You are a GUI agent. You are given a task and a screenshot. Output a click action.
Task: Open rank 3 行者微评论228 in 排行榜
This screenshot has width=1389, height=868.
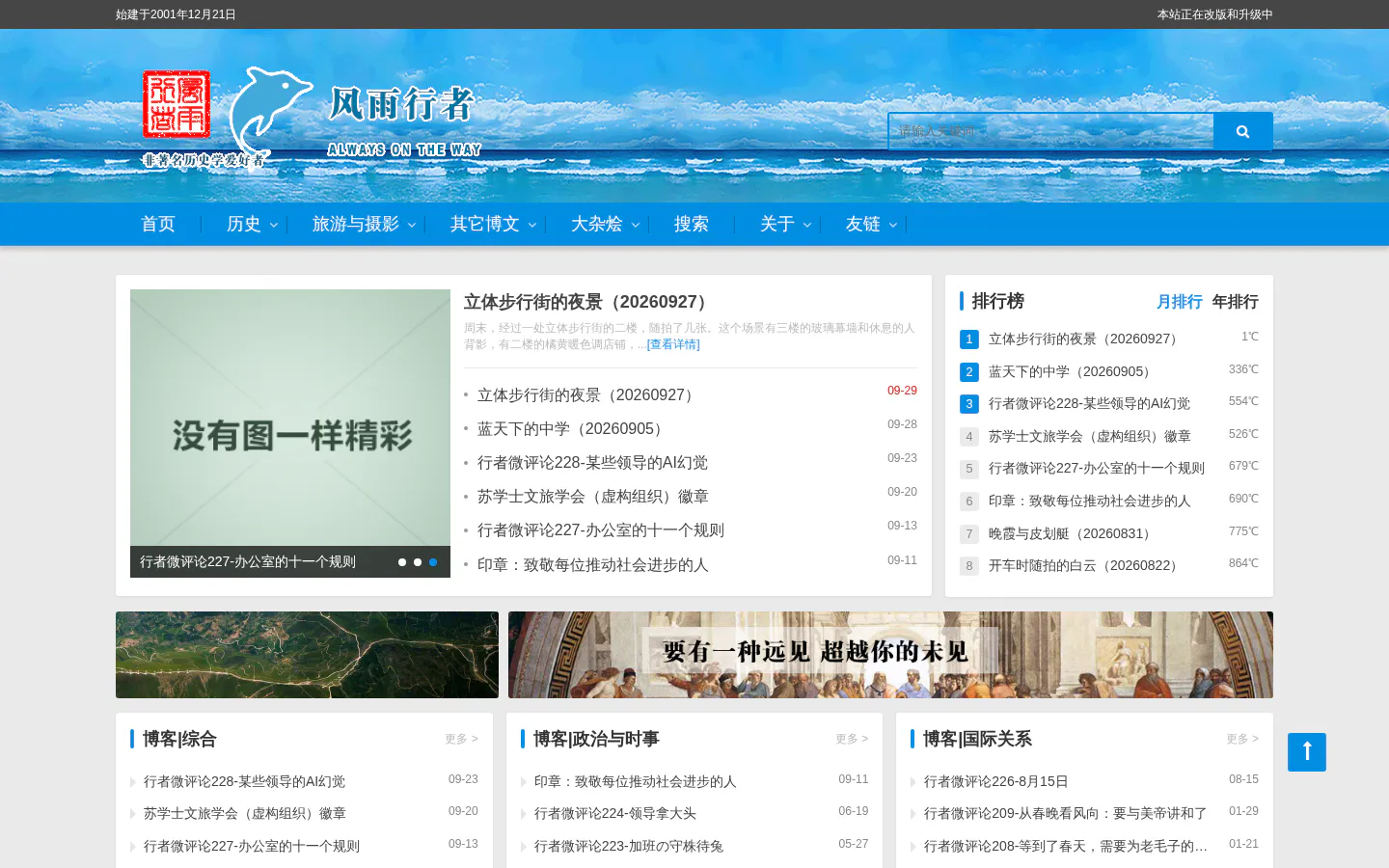(x=1089, y=404)
